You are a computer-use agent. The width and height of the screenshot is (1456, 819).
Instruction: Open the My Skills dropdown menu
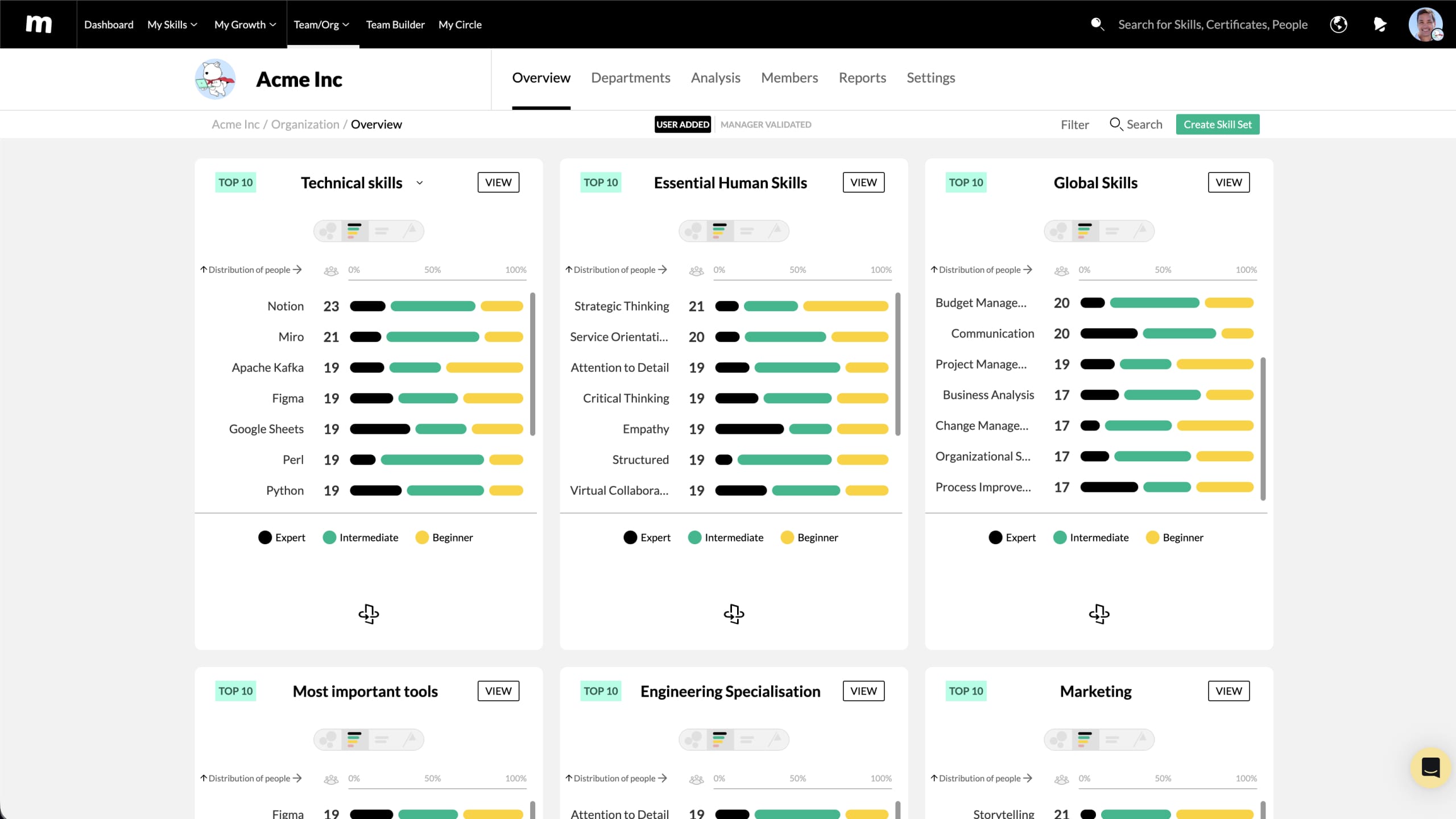coord(172,24)
